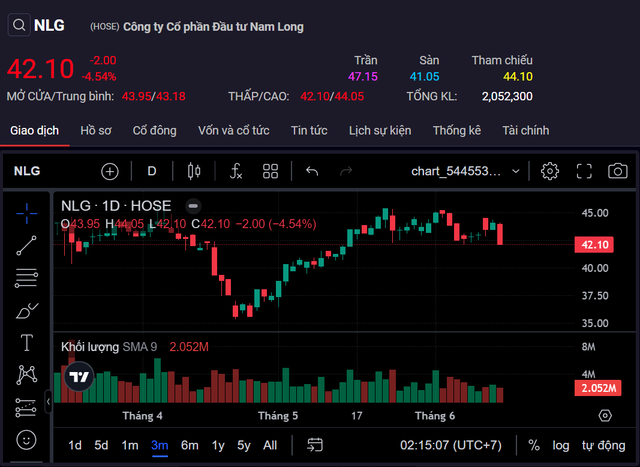Set chart range to 1d

[x=75, y=445]
